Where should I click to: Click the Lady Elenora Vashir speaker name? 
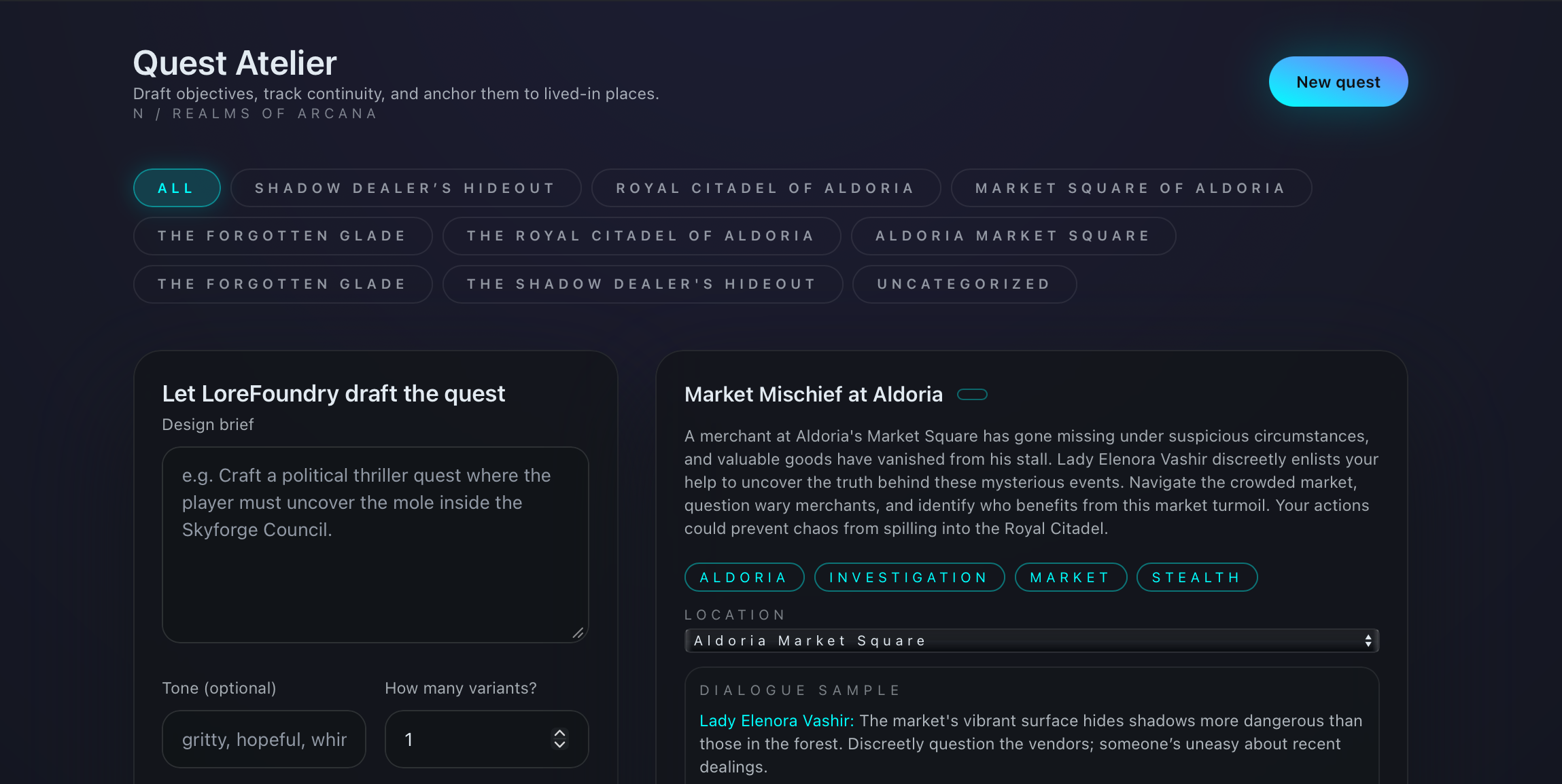coord(776,721)
